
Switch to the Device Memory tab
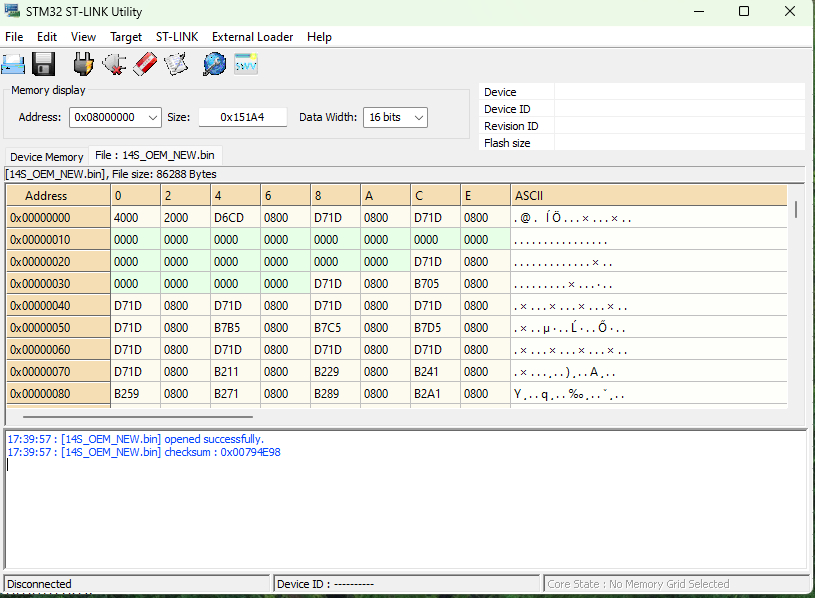point(47,157)
